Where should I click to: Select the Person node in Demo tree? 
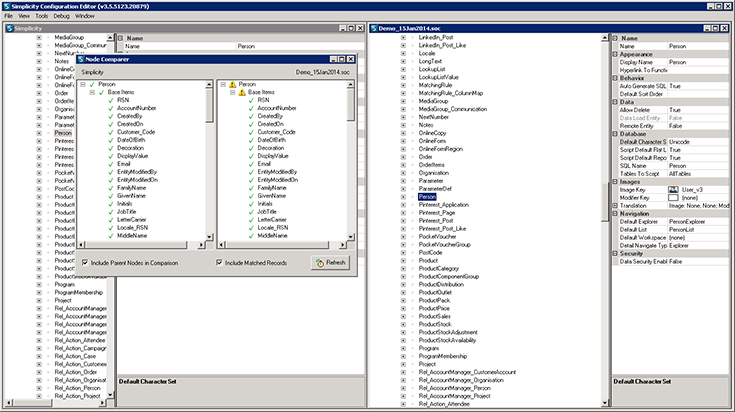click(x=427, y=197)
